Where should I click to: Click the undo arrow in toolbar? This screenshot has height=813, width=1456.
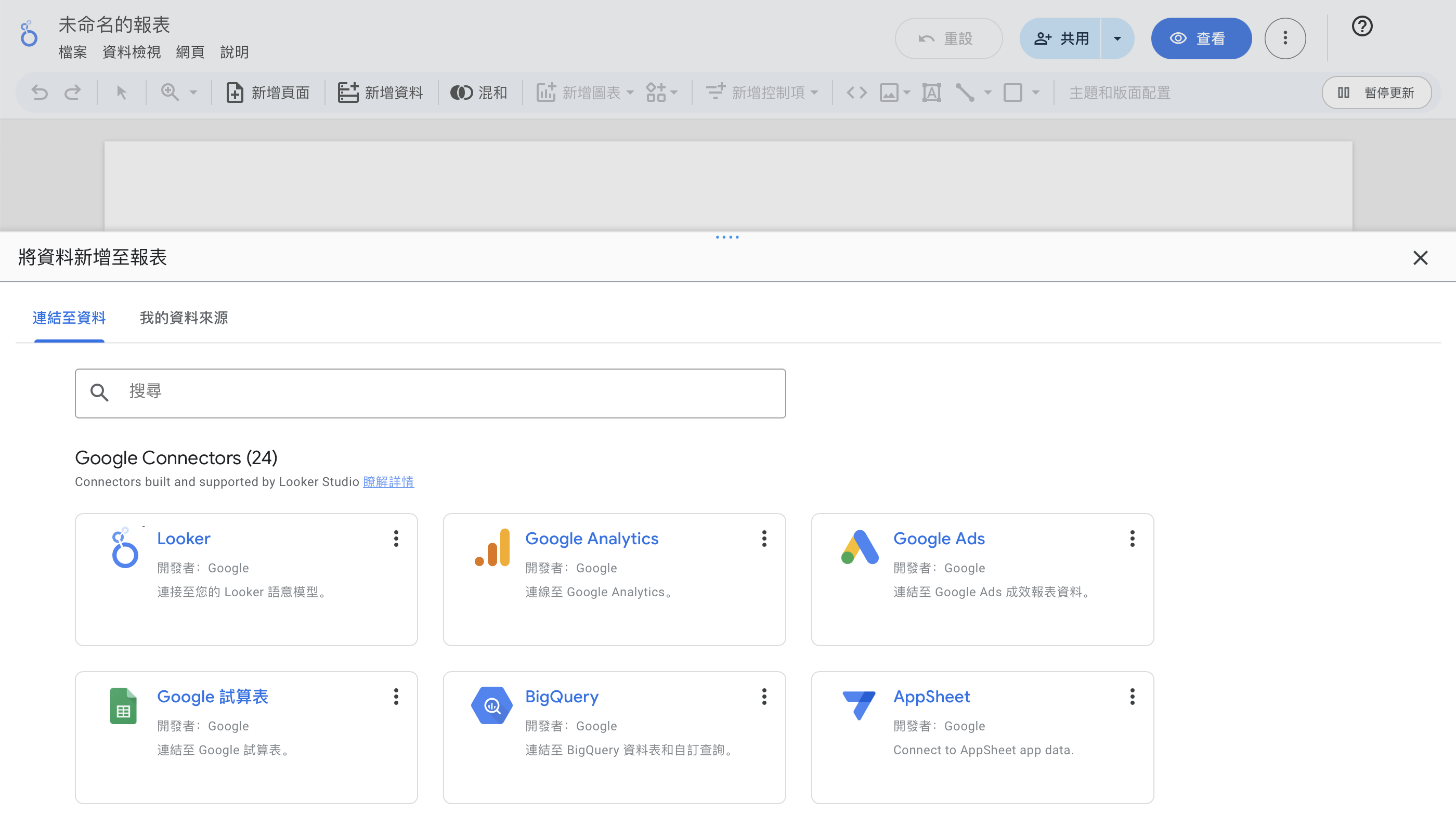tap(40, 92)
